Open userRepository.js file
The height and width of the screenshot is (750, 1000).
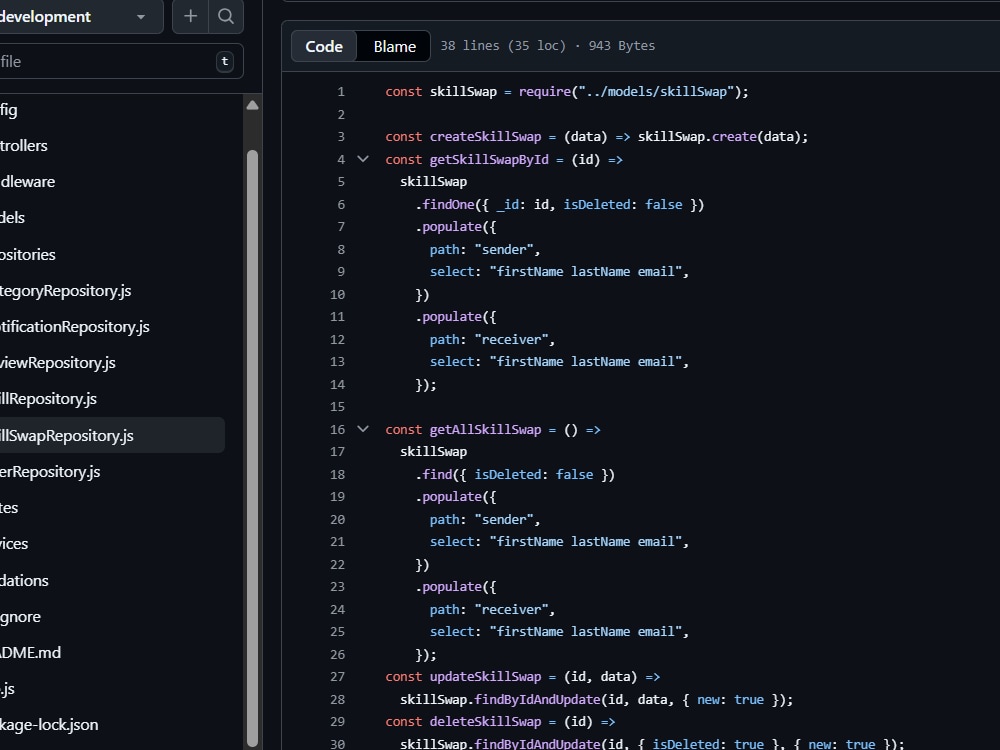50,471
